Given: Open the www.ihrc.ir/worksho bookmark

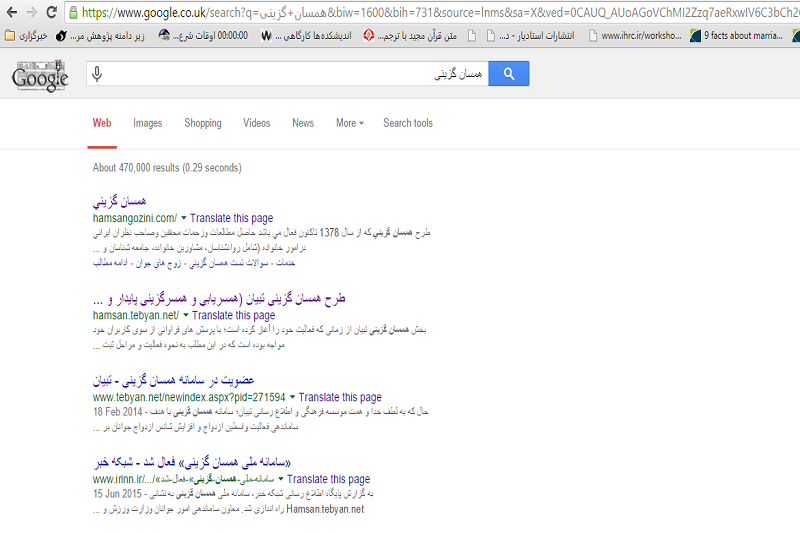Looking at the screenshot, I should point(635,36).
